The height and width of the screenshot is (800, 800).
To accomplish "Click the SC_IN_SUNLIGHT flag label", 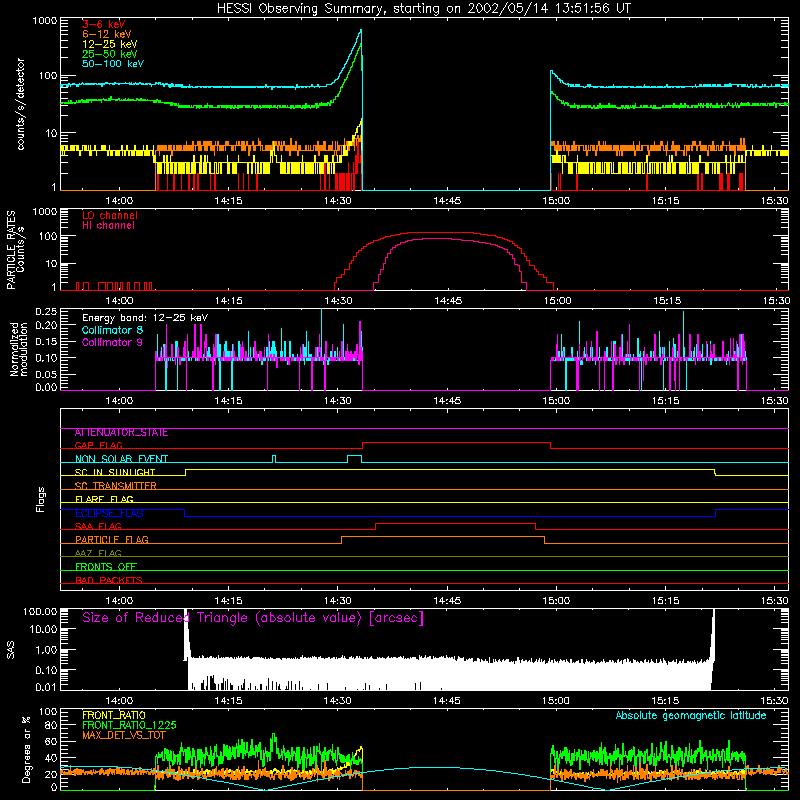I will pos(115,472).
